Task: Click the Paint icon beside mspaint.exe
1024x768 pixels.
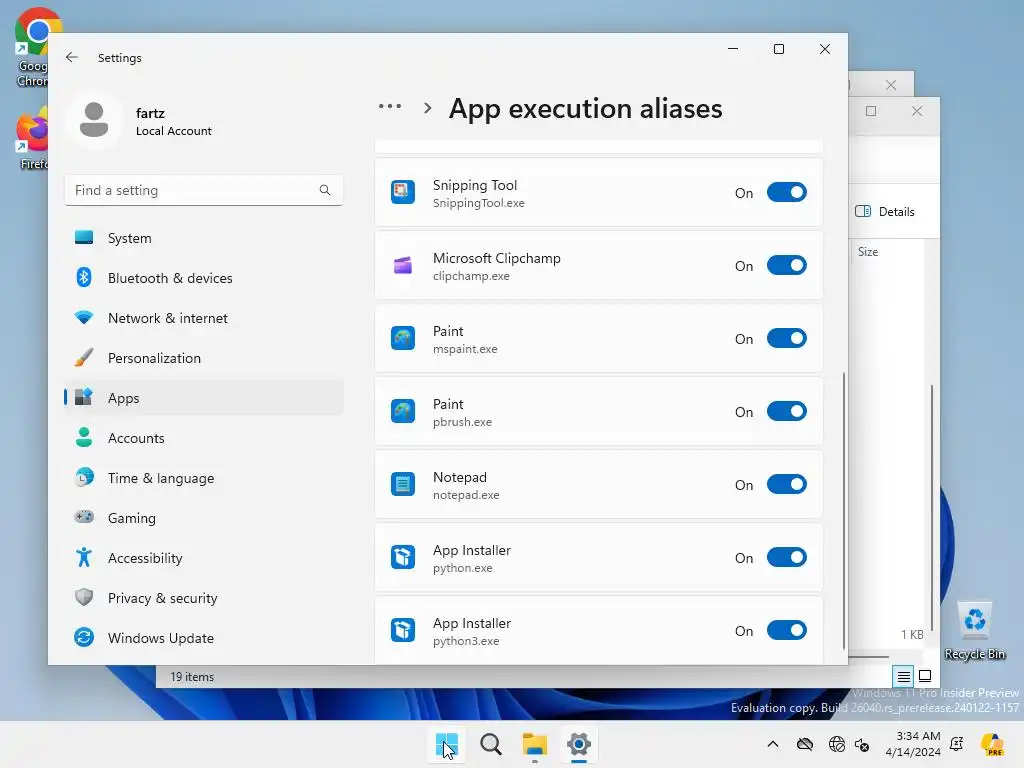Action: point(403,339)
